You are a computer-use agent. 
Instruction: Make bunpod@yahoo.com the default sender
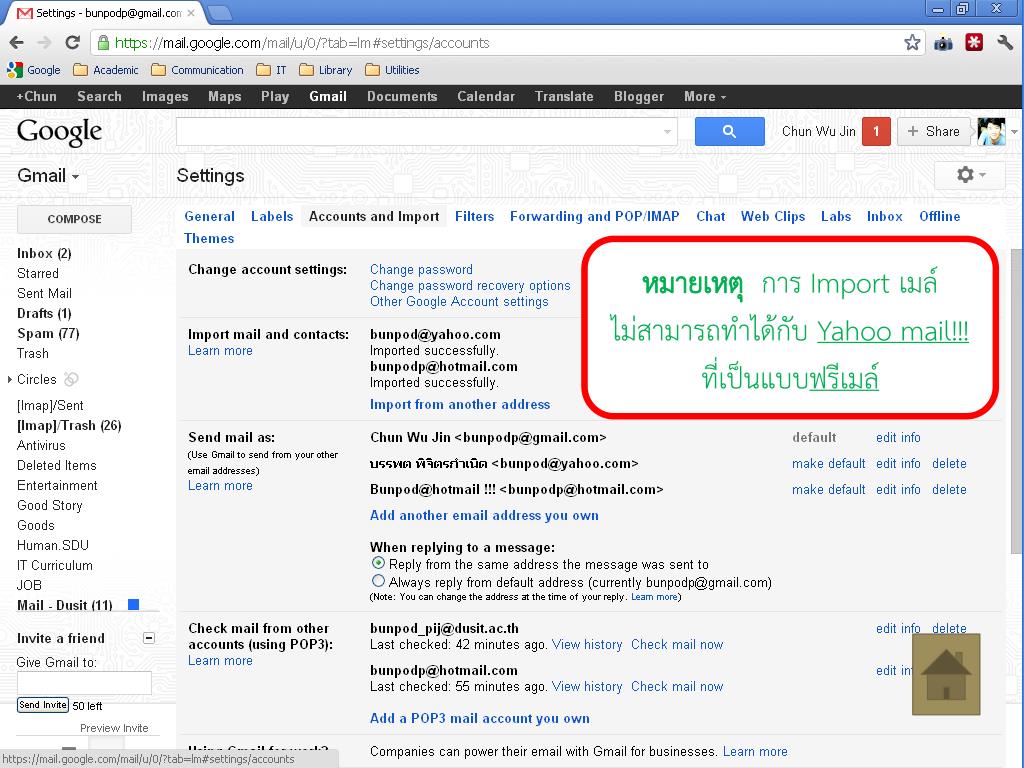click(x=828, y=464)
